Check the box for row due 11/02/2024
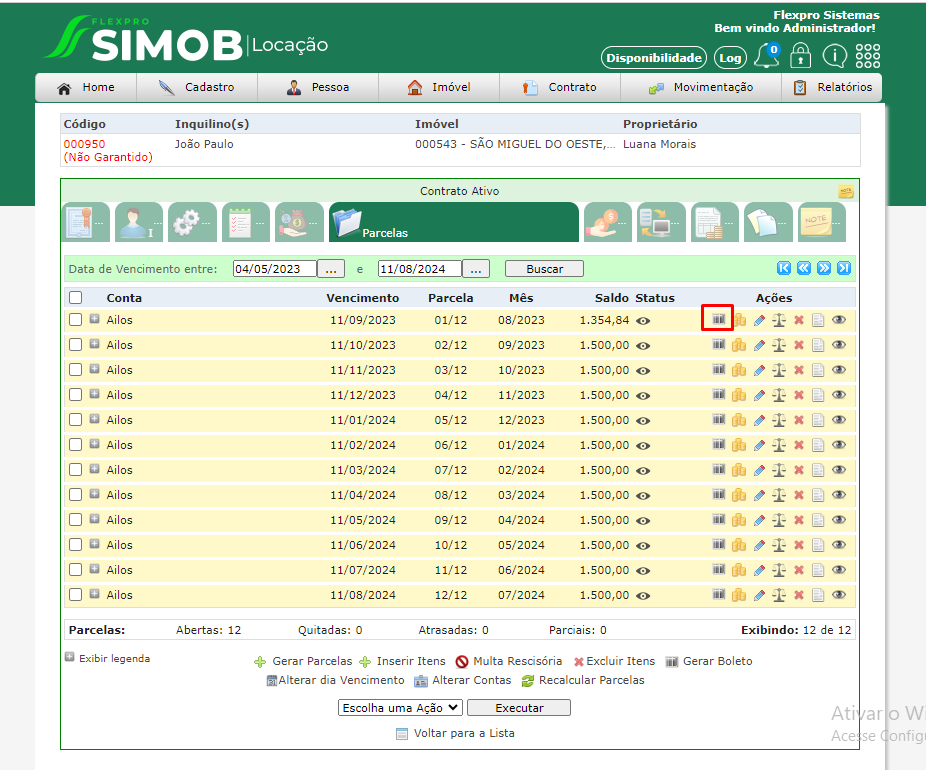 click(76, 445)
